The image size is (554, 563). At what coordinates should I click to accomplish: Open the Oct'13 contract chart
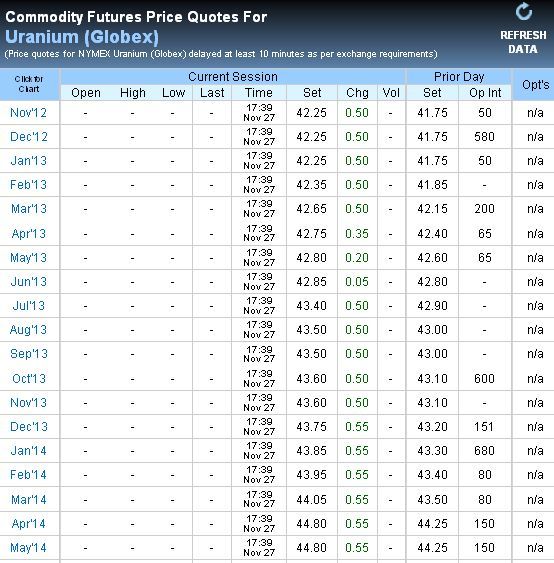(29, 378)
